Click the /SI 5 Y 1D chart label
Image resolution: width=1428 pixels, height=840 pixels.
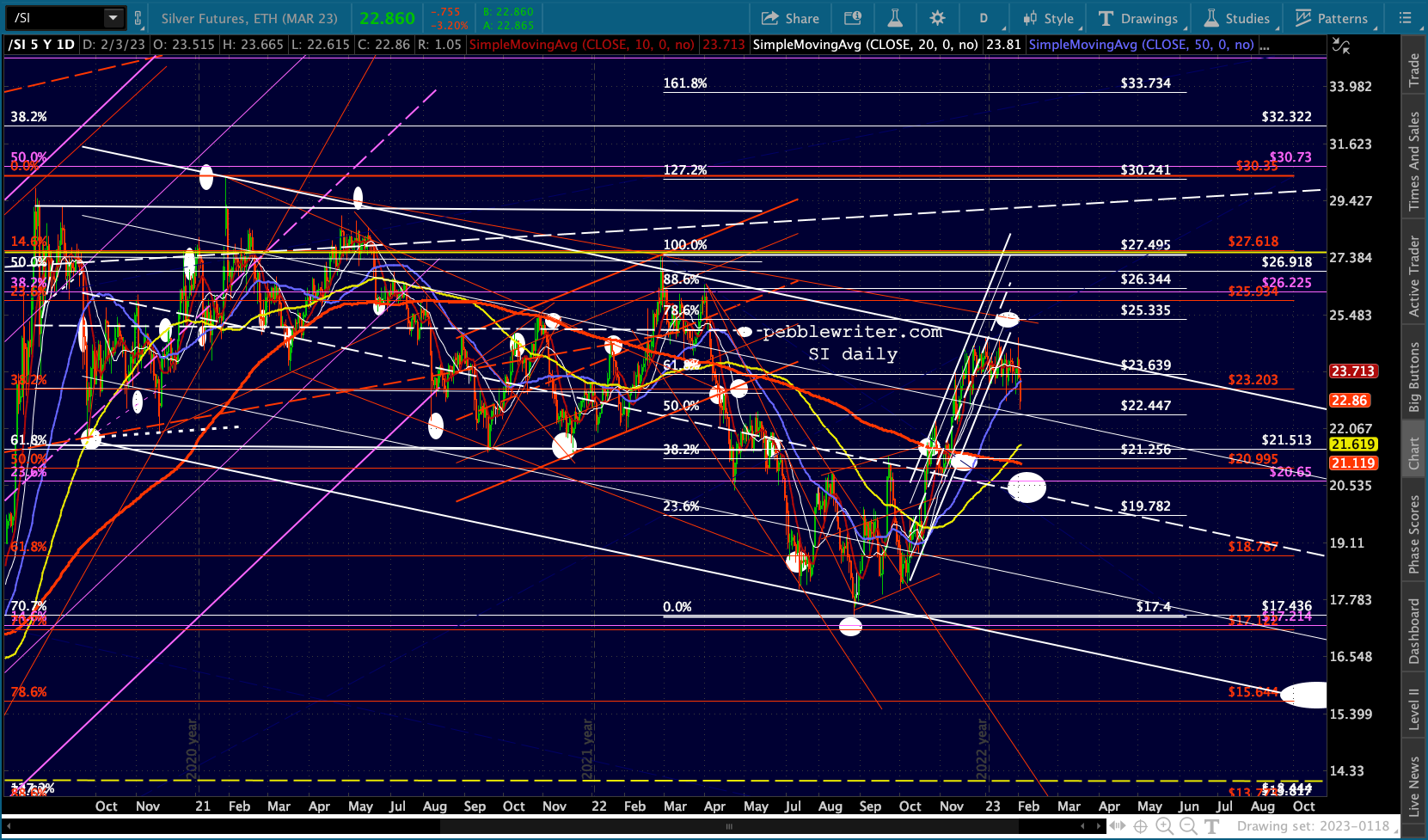[41, 45]
